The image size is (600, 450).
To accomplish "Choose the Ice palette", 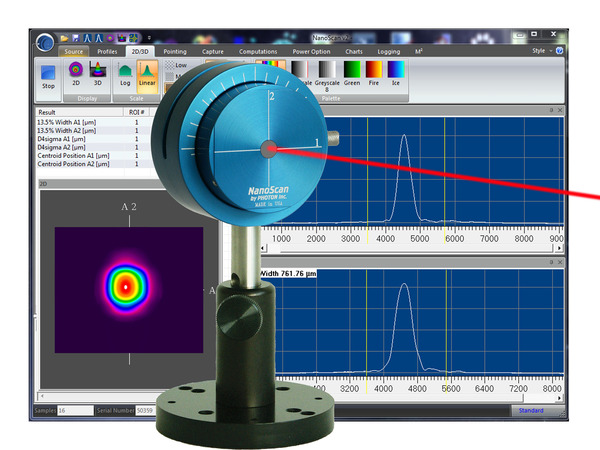I will tap(397, 72).
